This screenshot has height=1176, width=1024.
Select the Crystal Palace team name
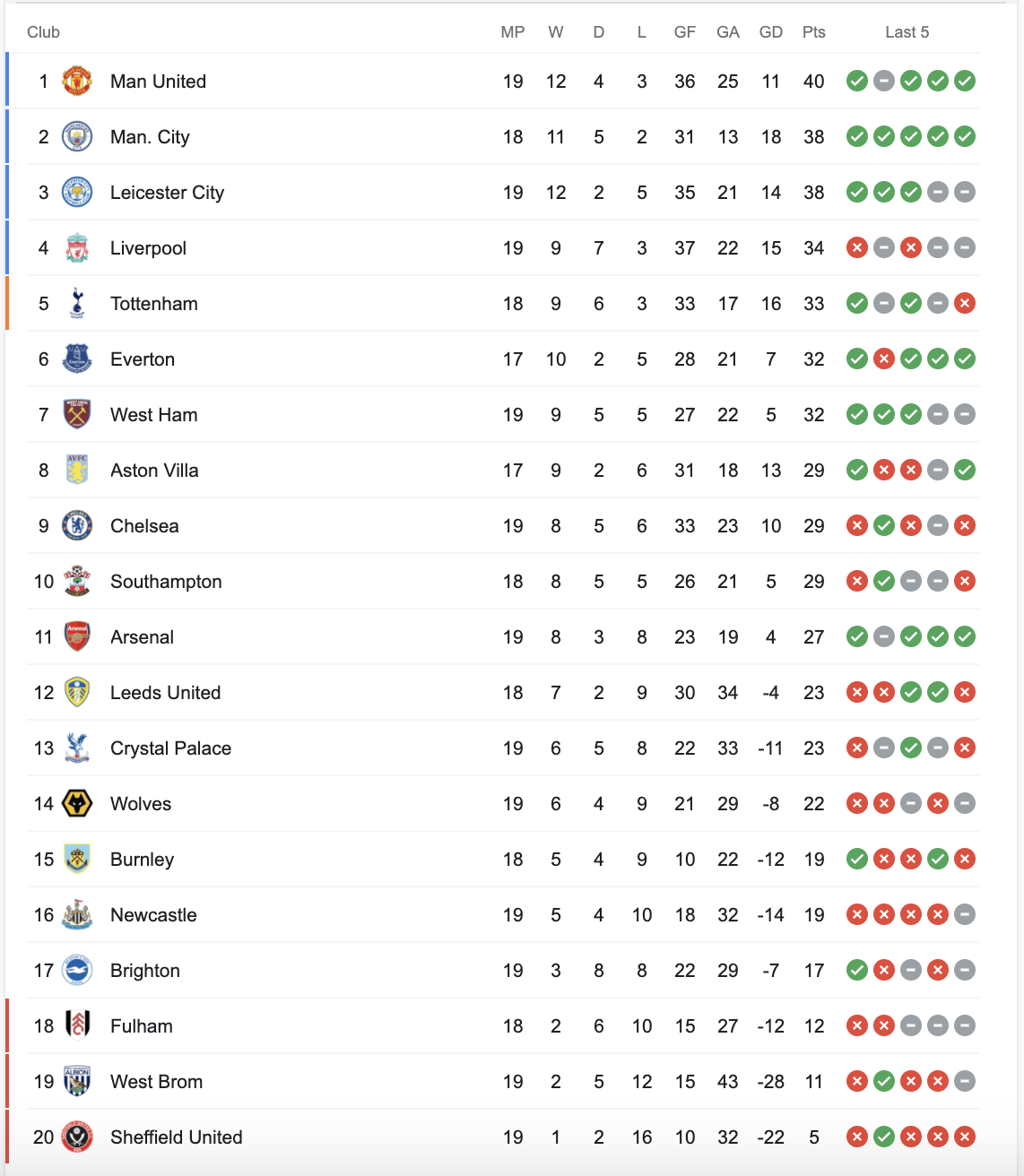pos(170,748)
